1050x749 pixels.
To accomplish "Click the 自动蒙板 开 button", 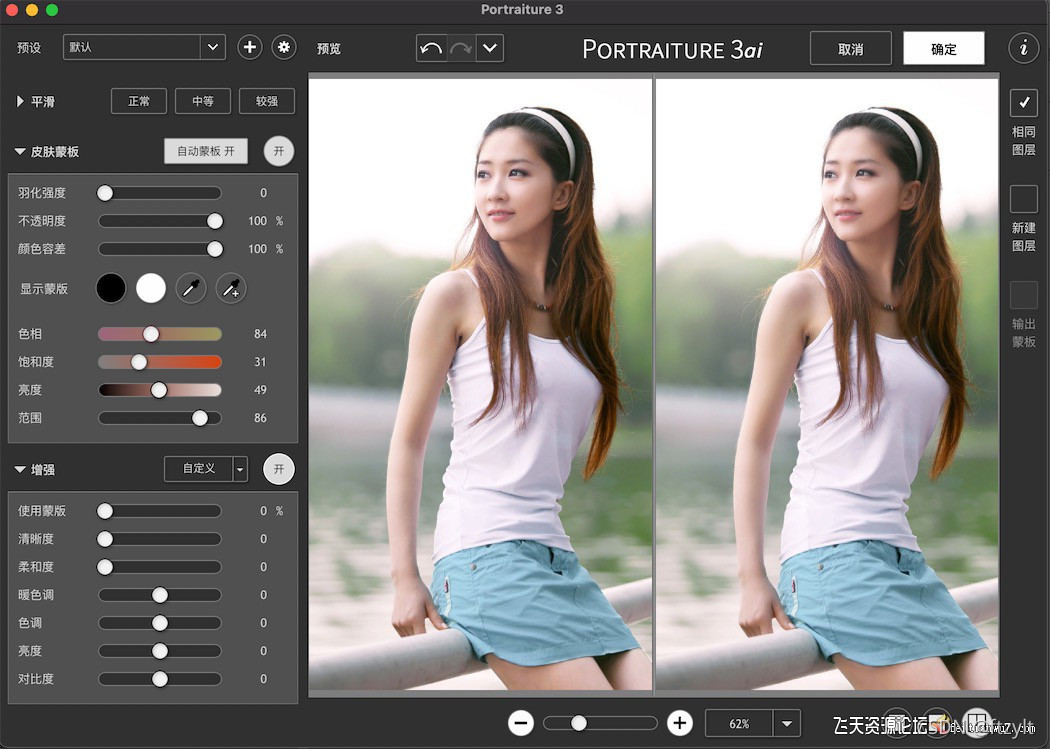I will click(206, 151).
